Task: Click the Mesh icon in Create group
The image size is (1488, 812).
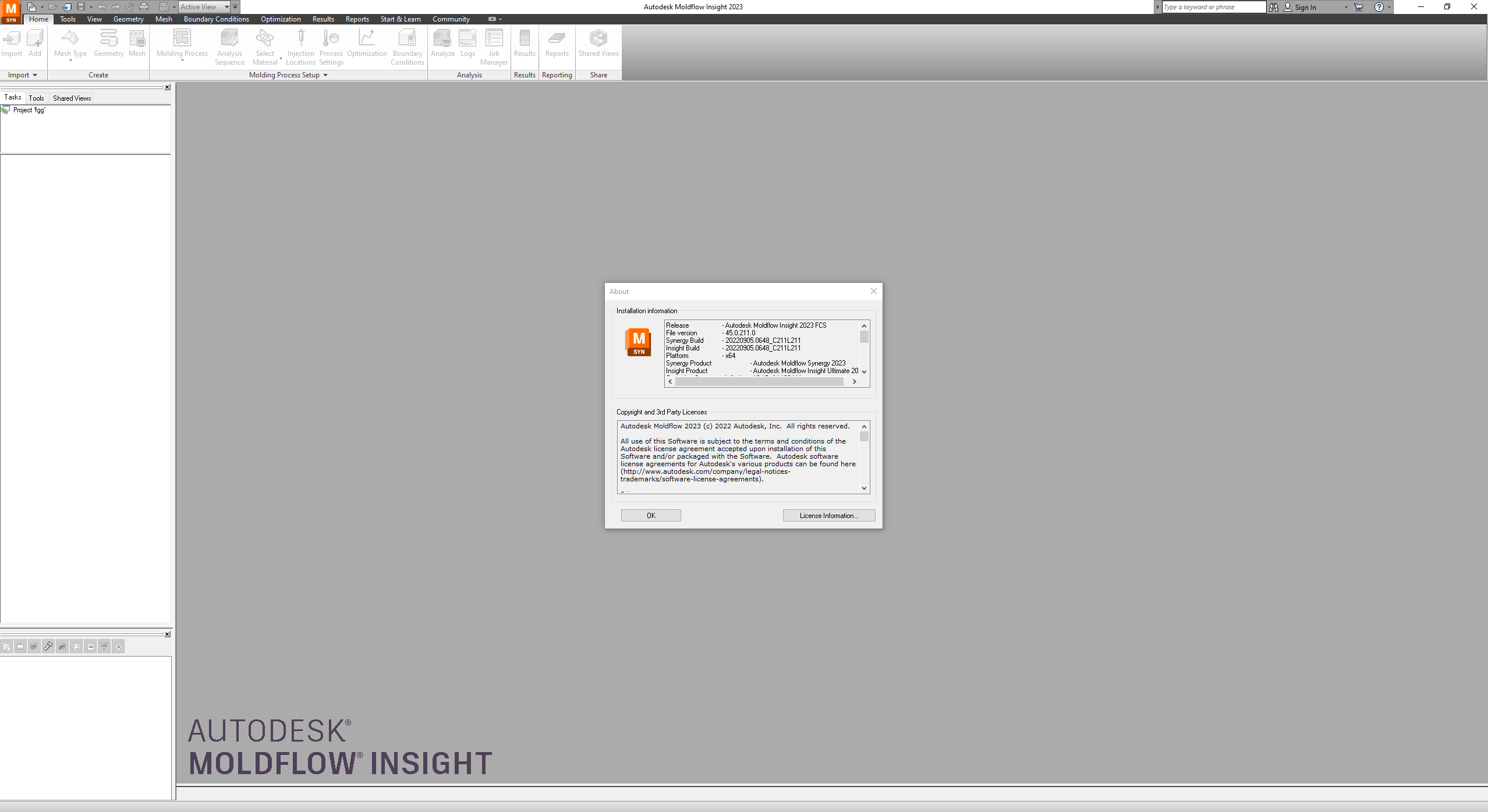Action: click(137, 44)
